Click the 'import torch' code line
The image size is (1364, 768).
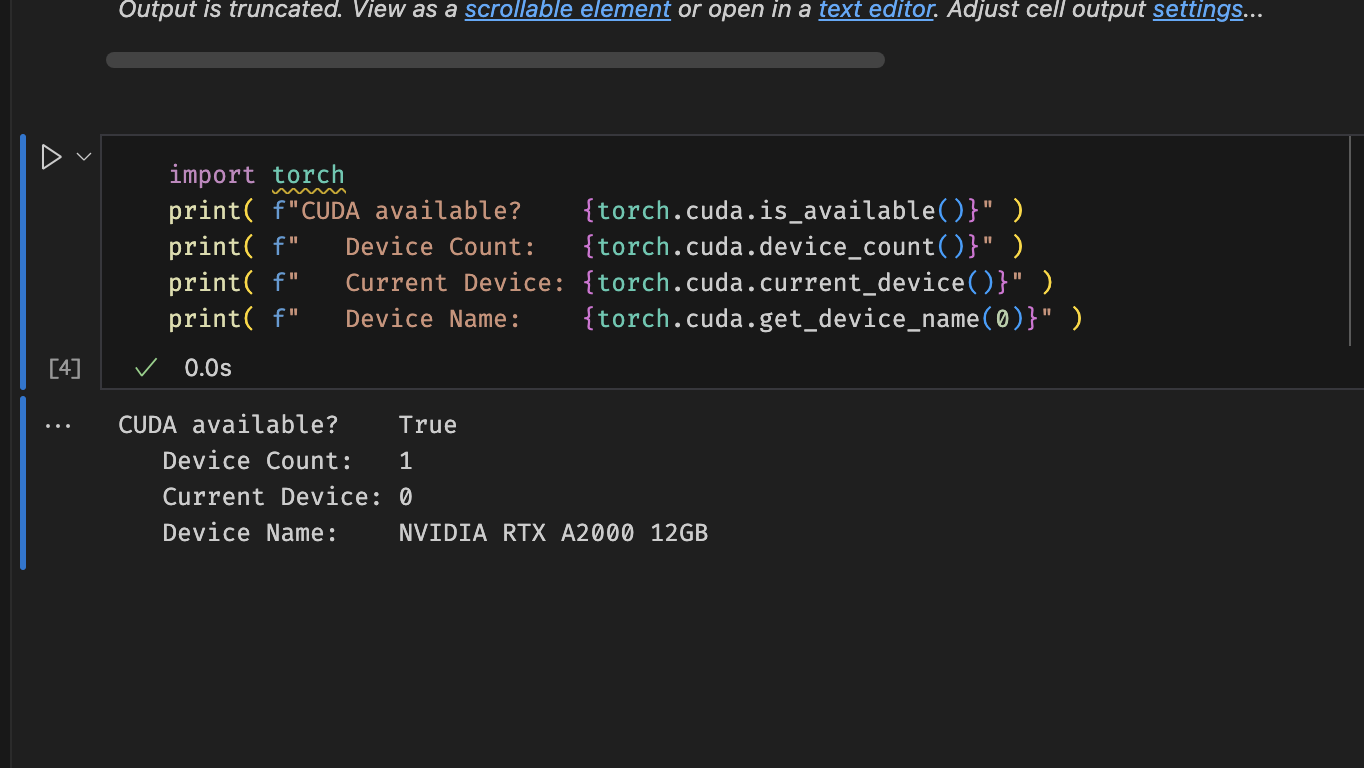pos(256,175)
